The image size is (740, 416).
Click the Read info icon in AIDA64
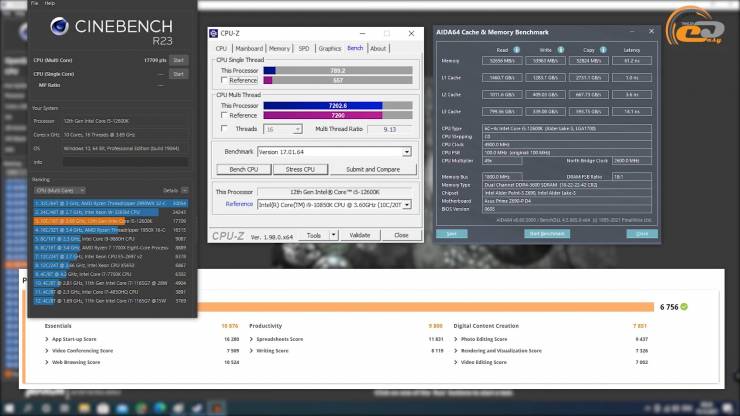point(516,50)
